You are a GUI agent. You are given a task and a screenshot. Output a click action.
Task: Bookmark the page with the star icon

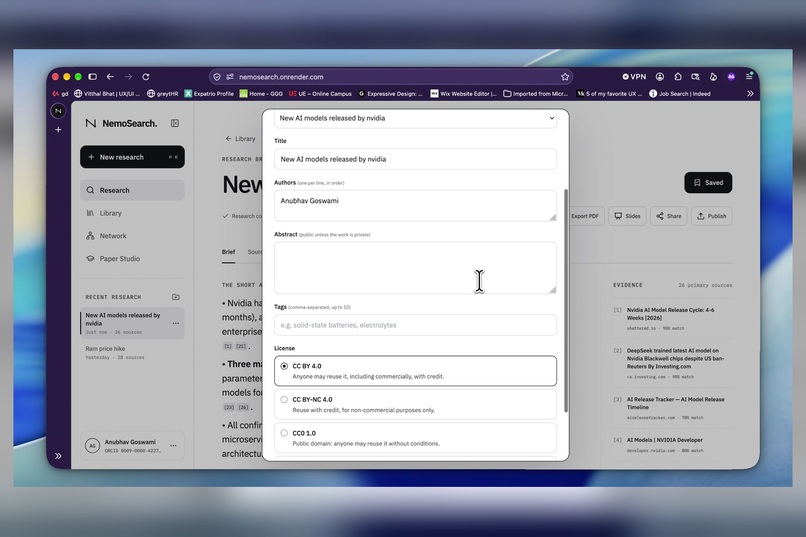[x=565, y=77]
